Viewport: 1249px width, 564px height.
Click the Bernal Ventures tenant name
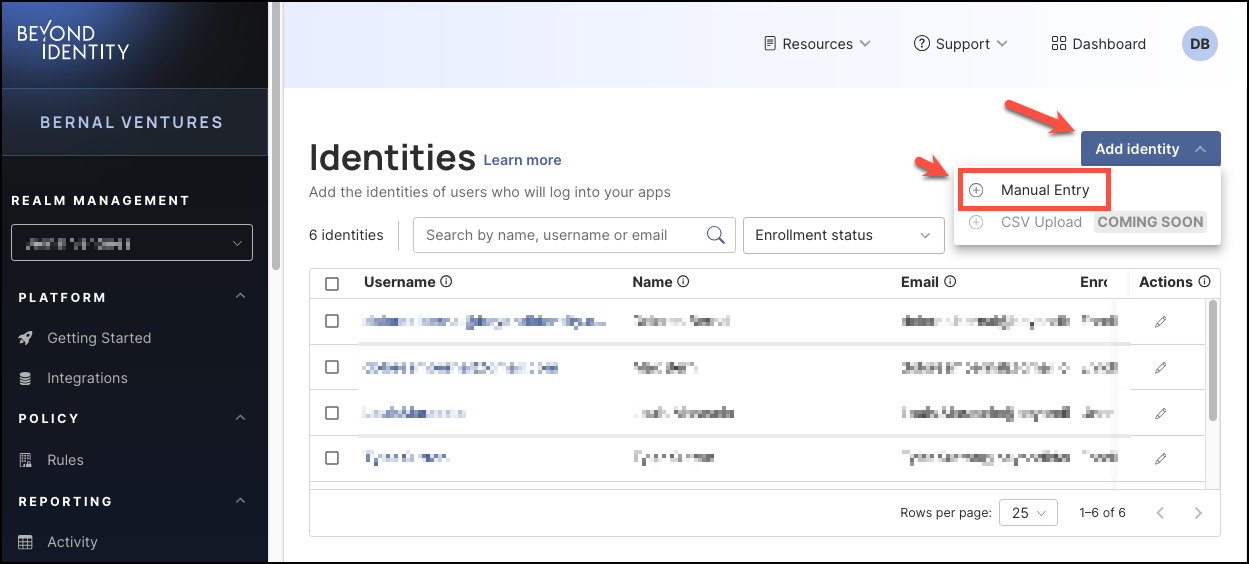pyautogui.click(x=131, y=122)
